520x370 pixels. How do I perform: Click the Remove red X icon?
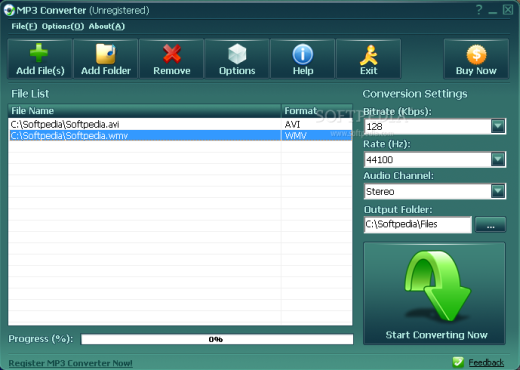172,54
